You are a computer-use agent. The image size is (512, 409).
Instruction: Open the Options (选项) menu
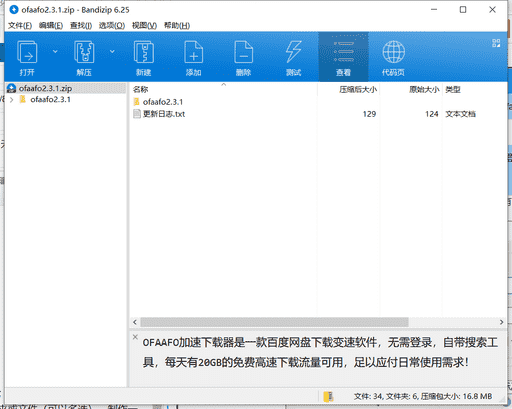click(x=112, y=26)
